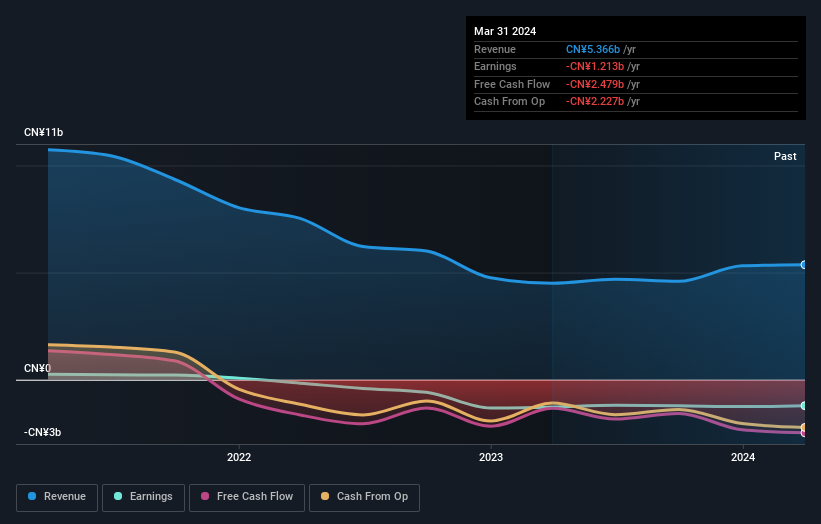Click the Cash From Op endpoint marker

(804, 428)
